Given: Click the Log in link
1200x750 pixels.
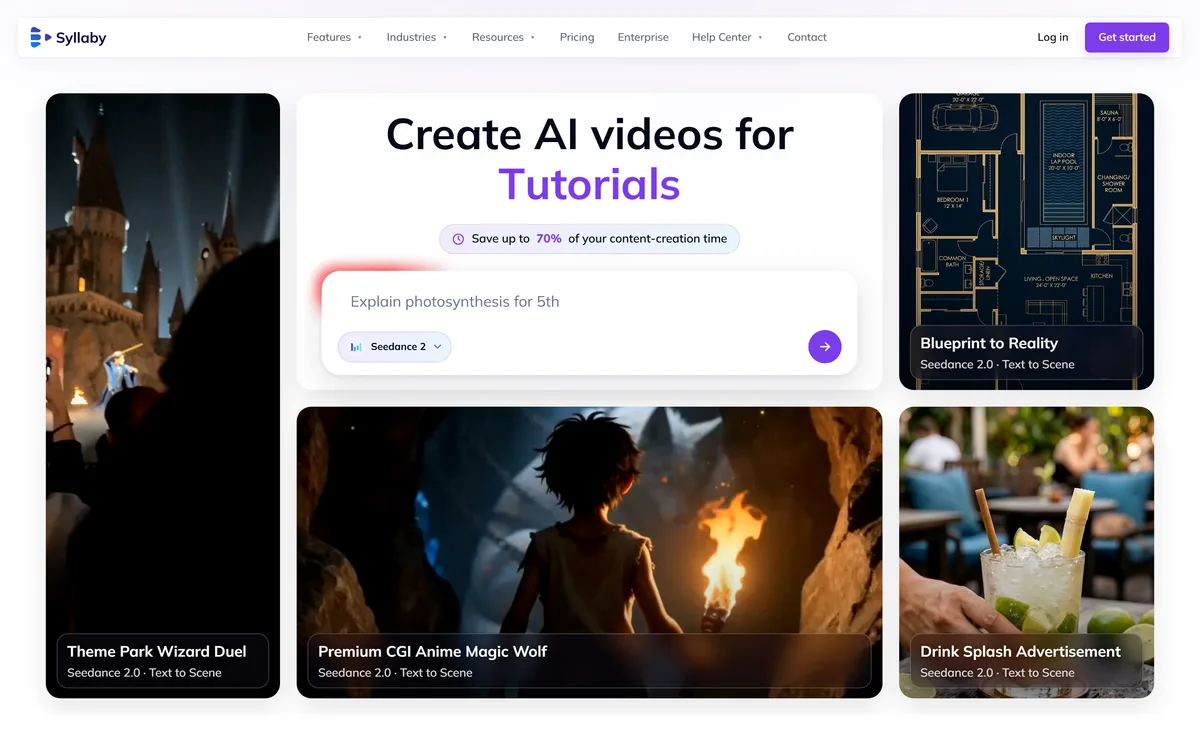Looking at the screenshot, I should [x=1053, y=37].
